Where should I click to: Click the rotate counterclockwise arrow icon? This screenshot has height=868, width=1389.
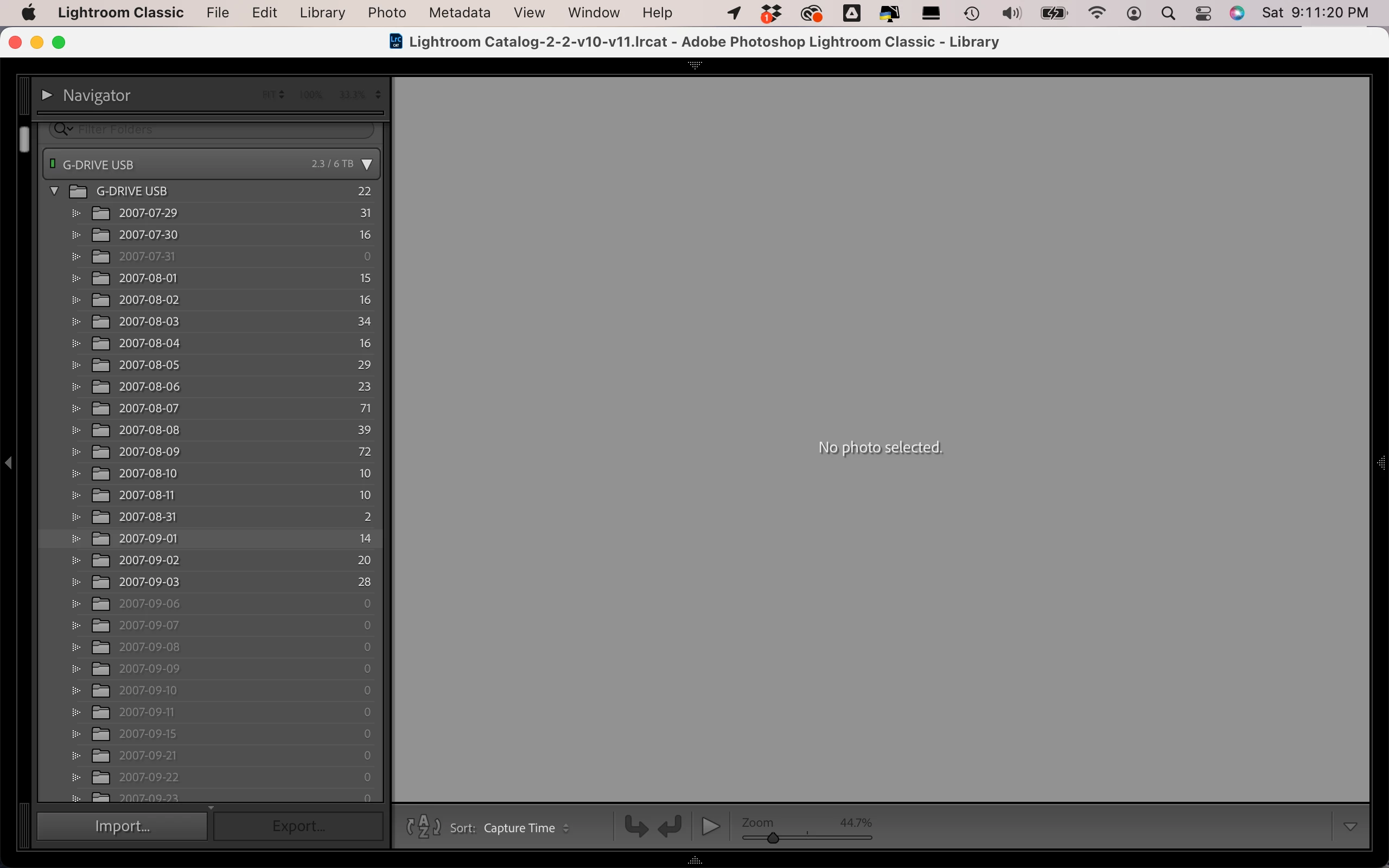pyautogui.click(x=636, y=827)
